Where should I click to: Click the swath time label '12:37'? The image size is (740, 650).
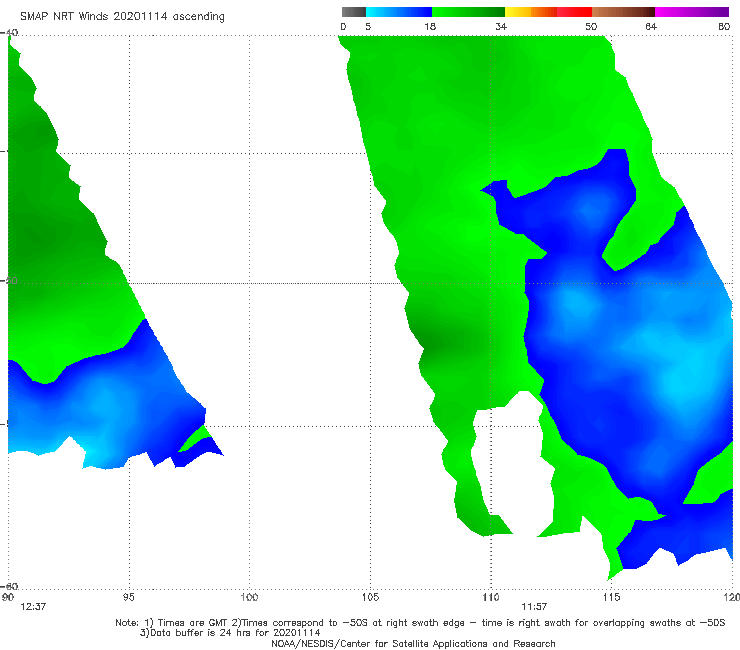coord(33,607)
